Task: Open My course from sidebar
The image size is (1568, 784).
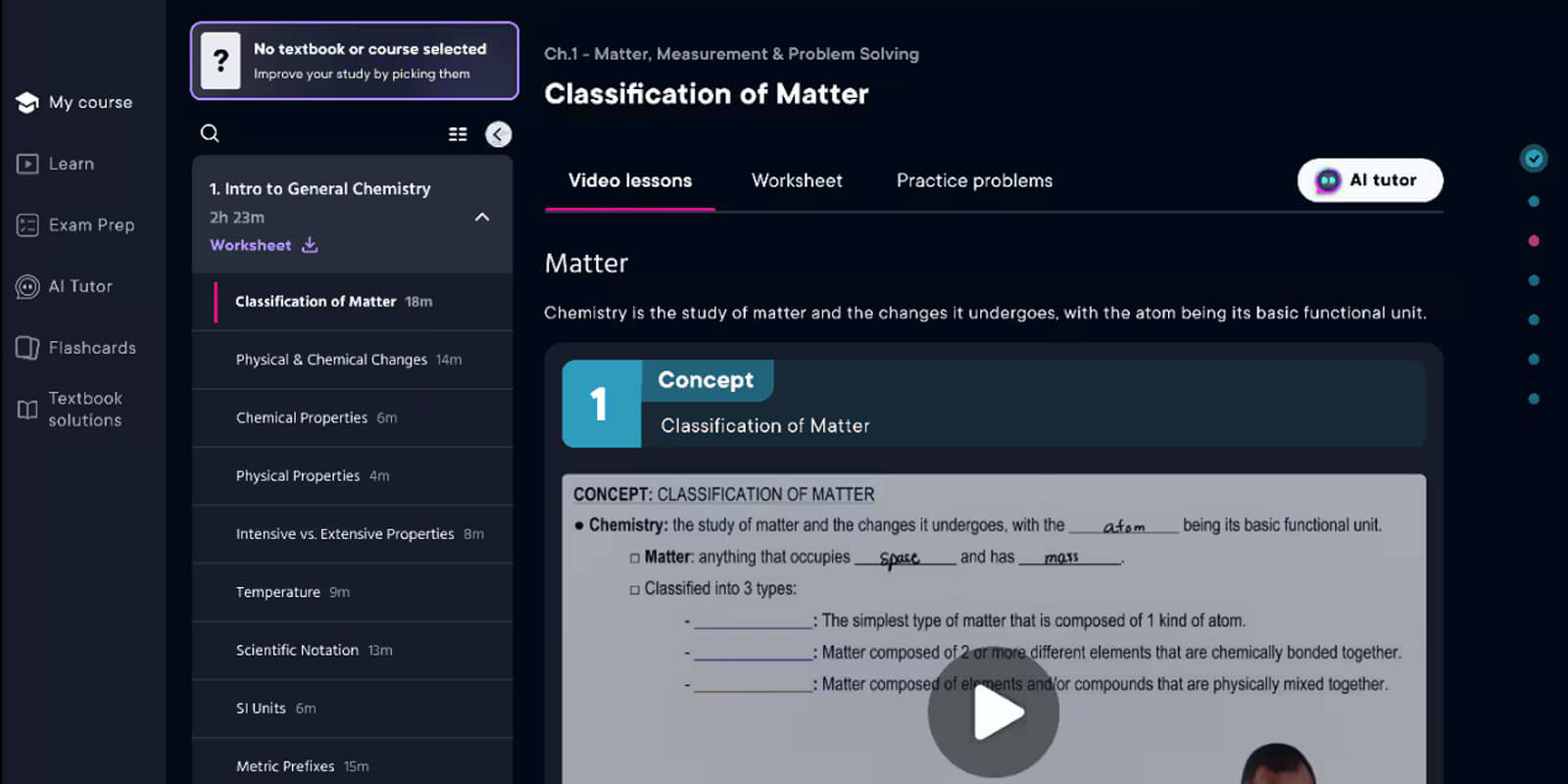Action: (x=74, y=102)
